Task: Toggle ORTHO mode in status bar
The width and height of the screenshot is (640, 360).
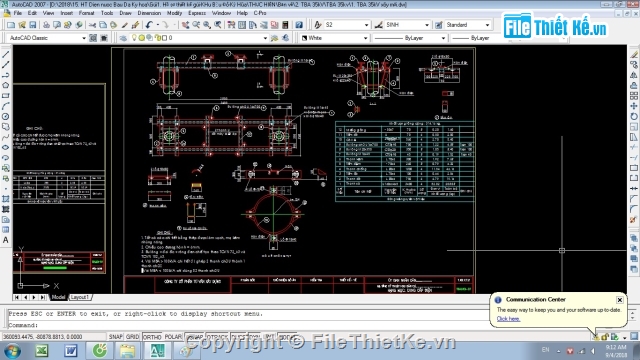Action: click(152, 337)
